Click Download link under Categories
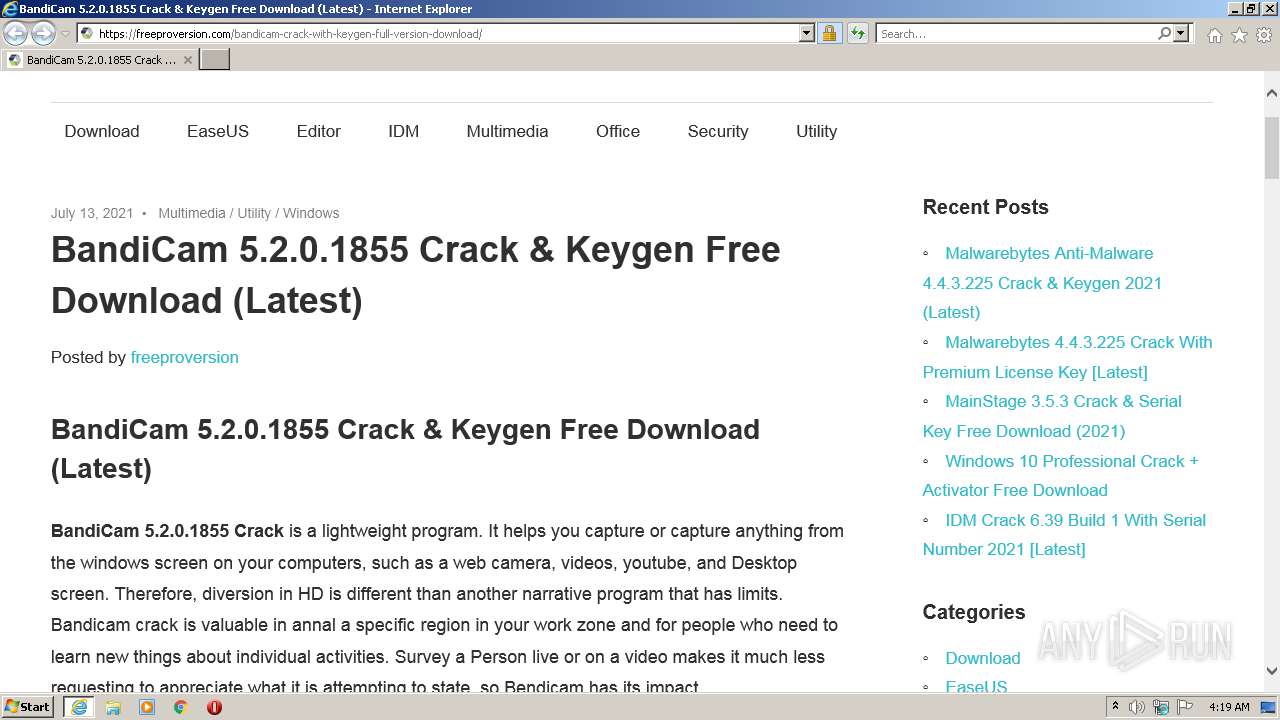 (983, 658)
